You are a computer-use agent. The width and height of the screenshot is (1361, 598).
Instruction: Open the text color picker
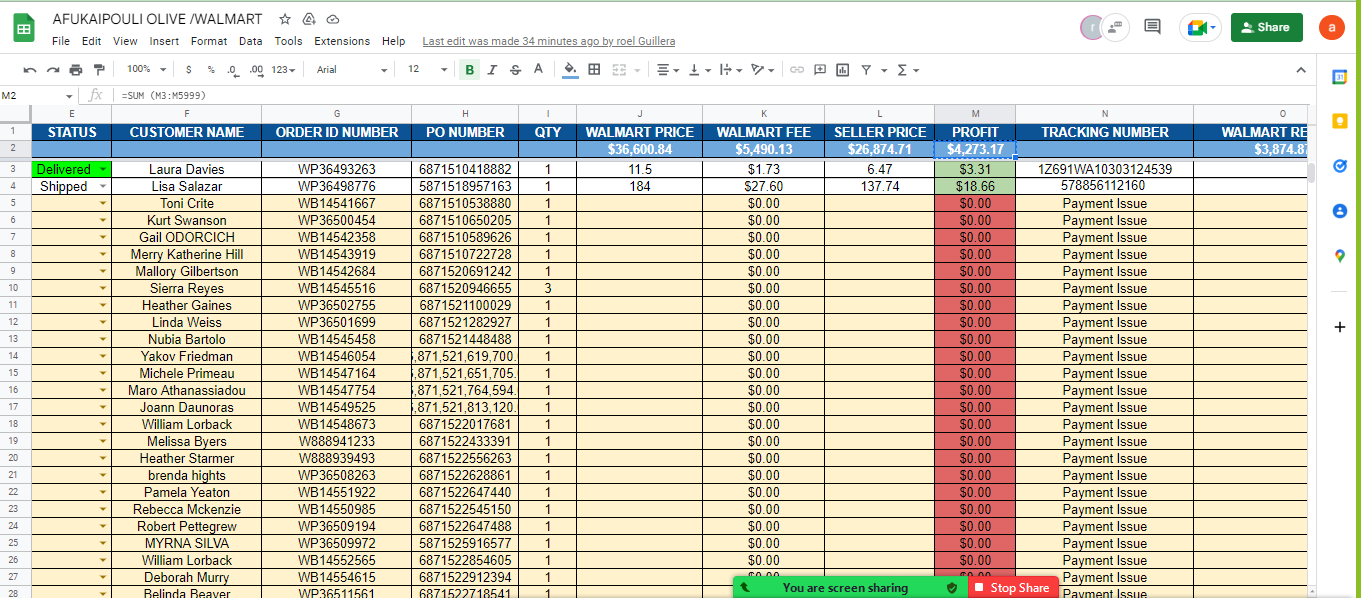point(538,70)
